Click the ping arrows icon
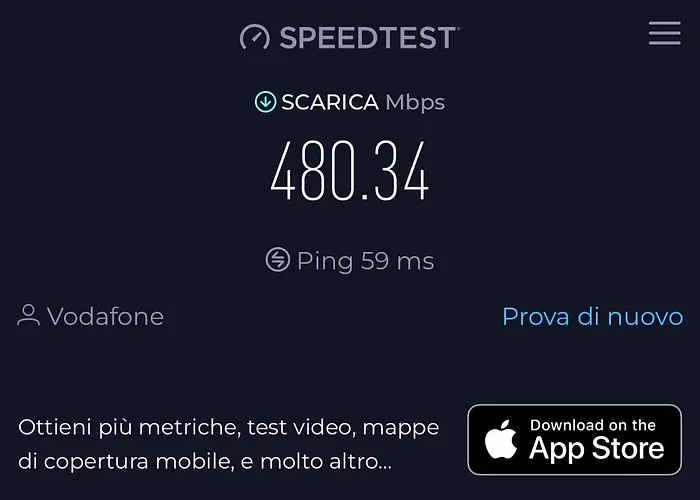This screenshot has width=700, height=500. [x=278, y=259]
